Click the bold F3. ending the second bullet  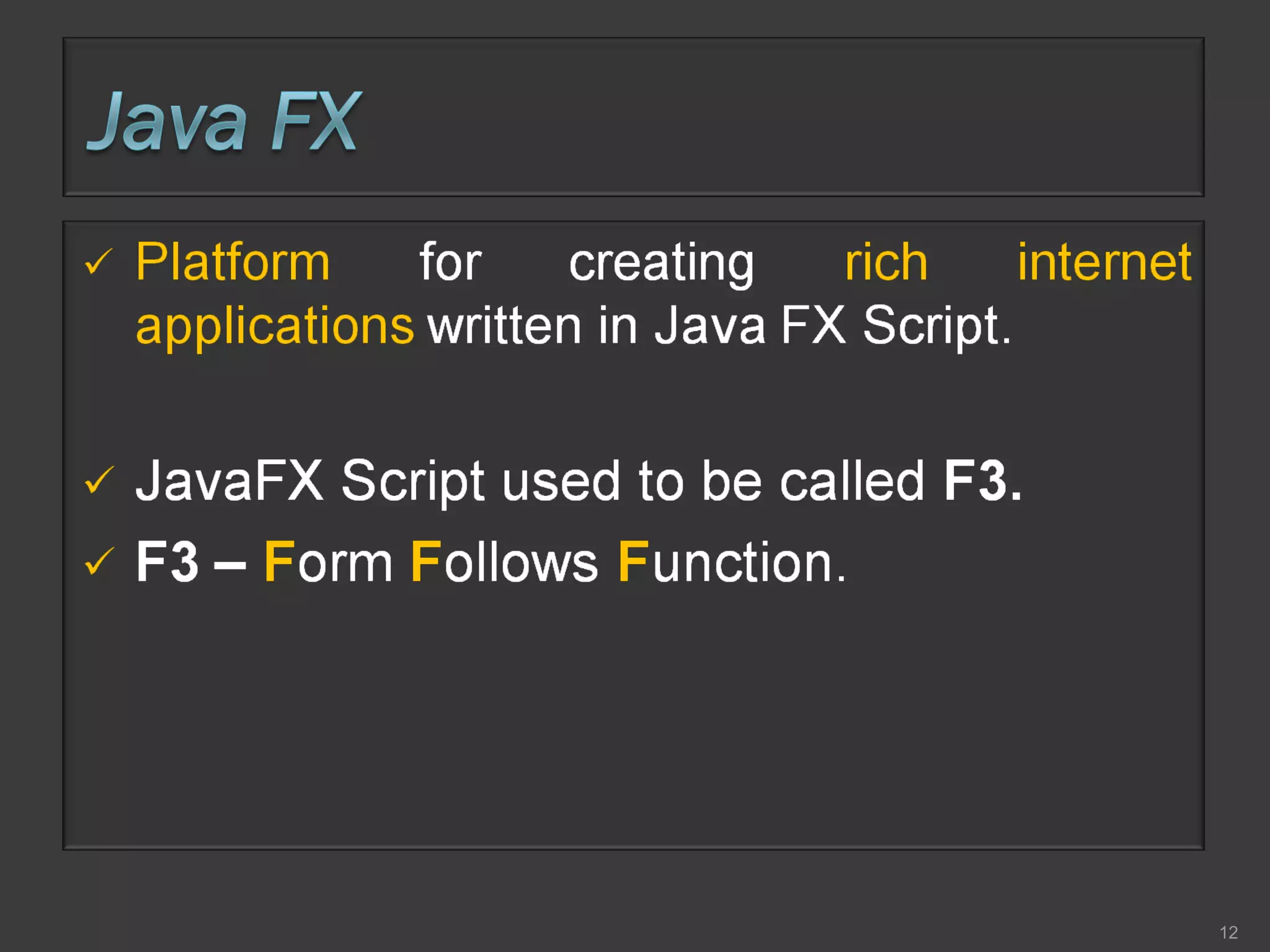tap(982, 480)
